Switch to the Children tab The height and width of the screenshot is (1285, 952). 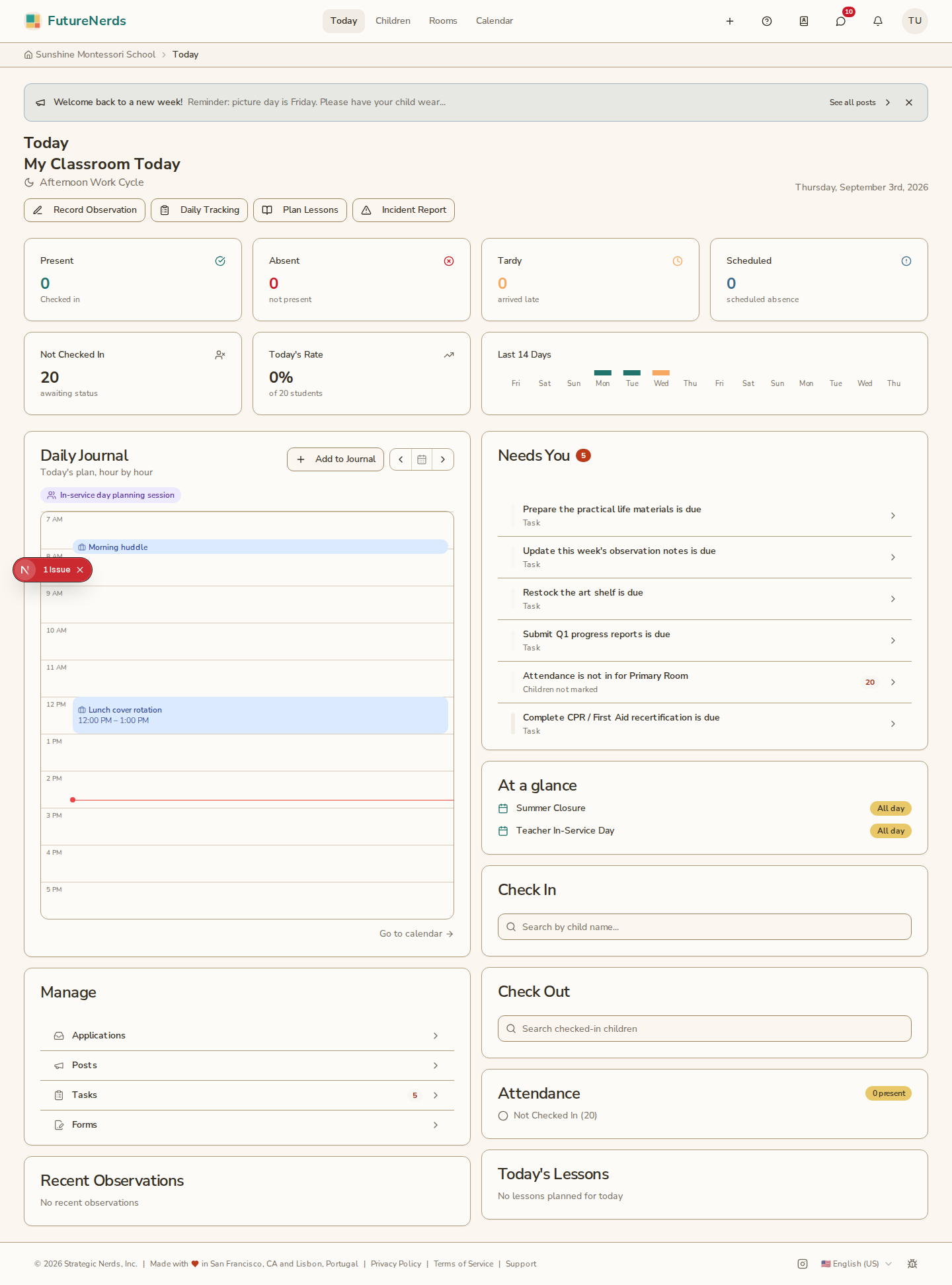tap(393, 21)
